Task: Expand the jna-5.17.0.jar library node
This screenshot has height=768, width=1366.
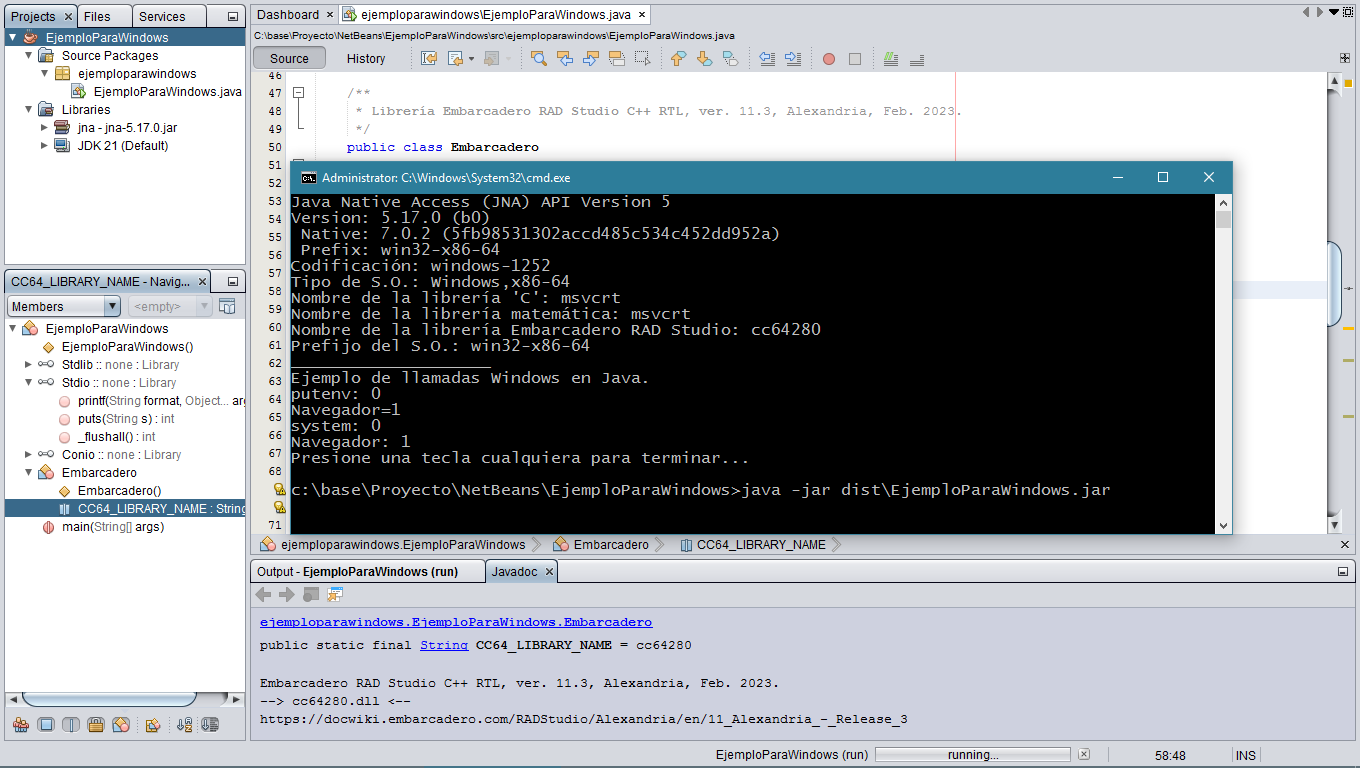Action: (x=44, y=127)
